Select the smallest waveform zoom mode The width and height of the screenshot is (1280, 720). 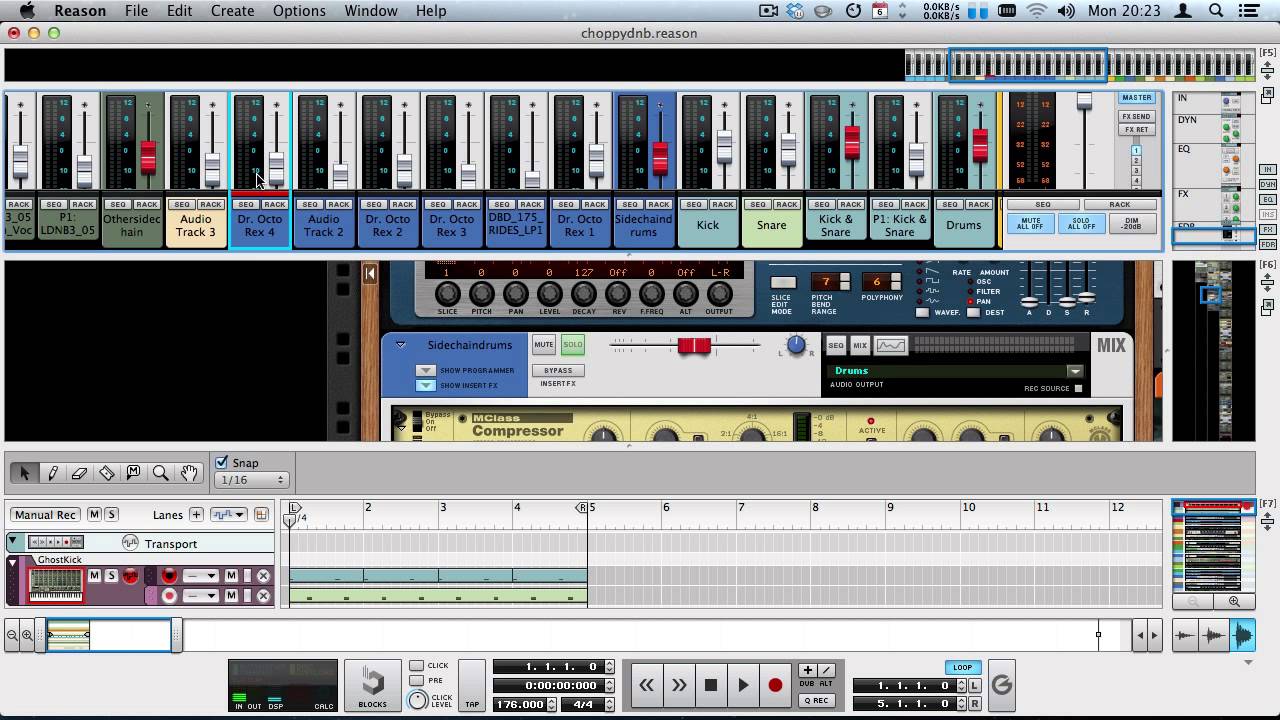click(x=1185, y=634)
